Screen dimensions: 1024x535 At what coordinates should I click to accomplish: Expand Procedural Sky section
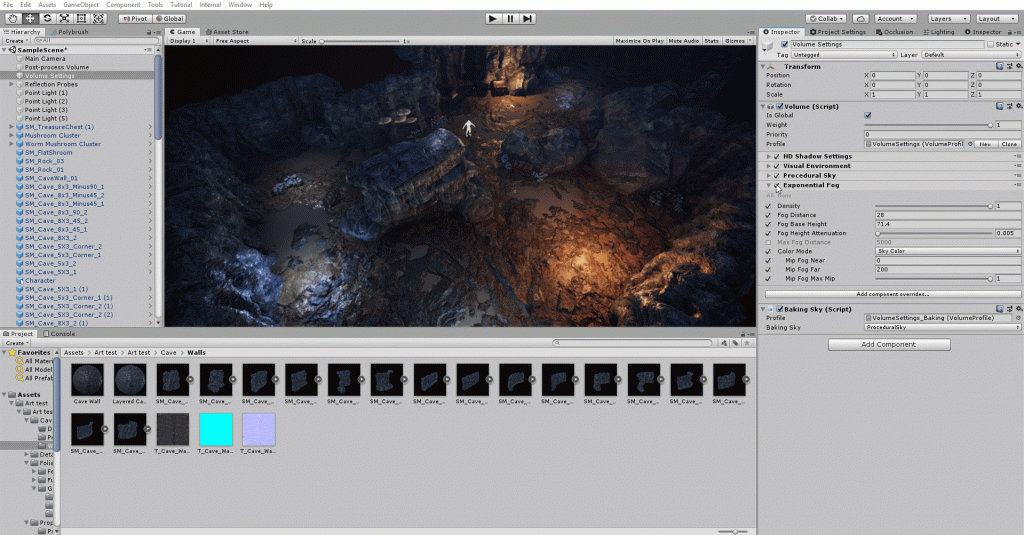[x=769, y=176]
